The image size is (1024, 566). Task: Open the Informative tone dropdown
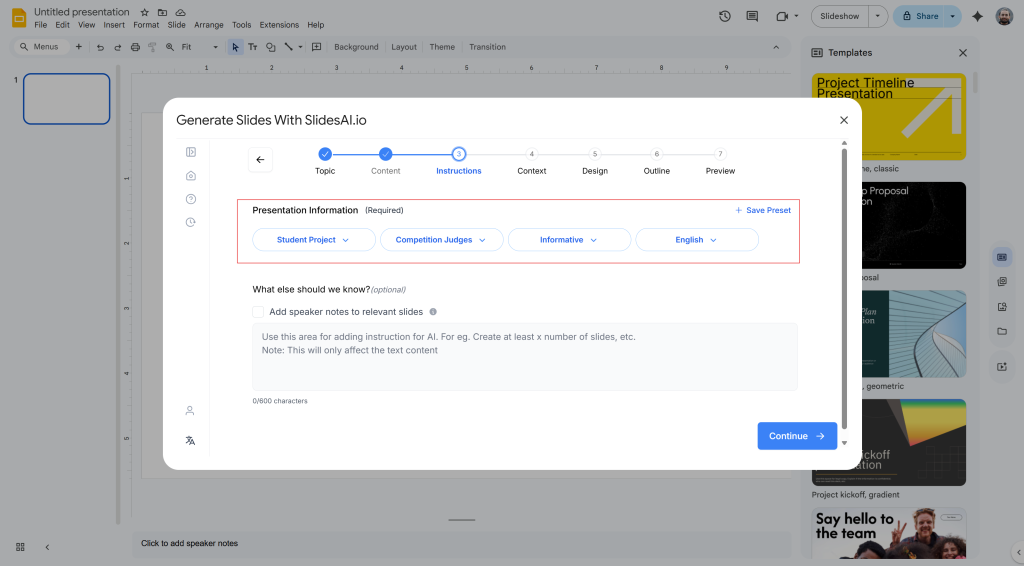point(569,240)
